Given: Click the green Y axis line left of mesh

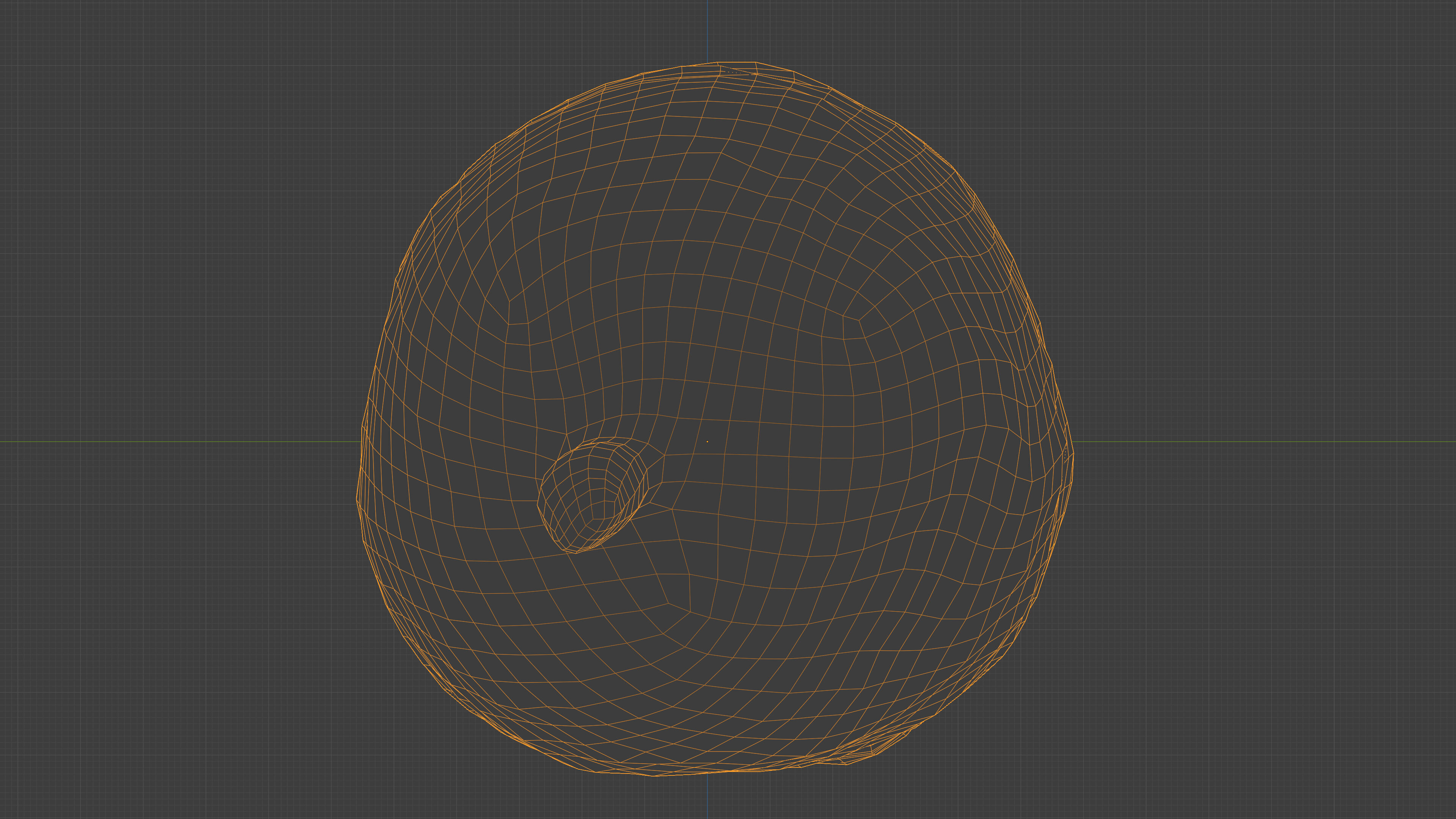Looking at the screenshot, I should 169,441.
